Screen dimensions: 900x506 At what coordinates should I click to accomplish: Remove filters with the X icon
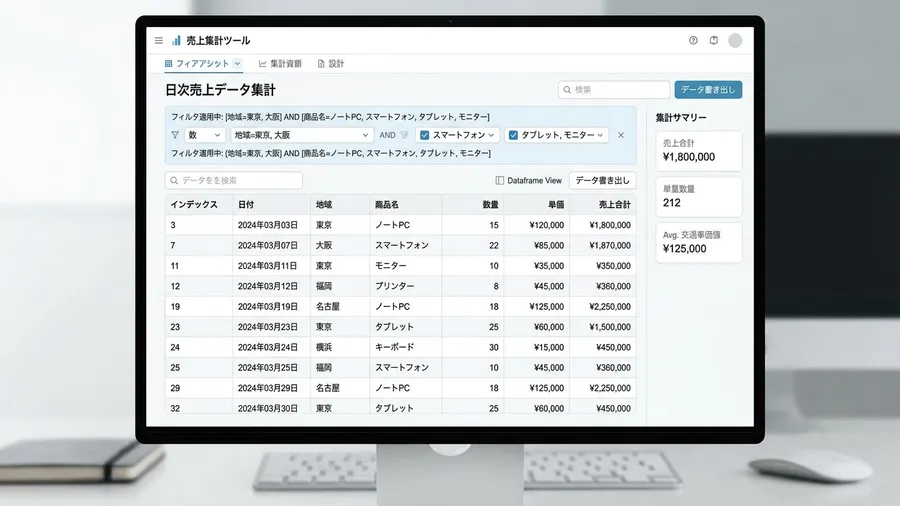click(x=620, y=135)
